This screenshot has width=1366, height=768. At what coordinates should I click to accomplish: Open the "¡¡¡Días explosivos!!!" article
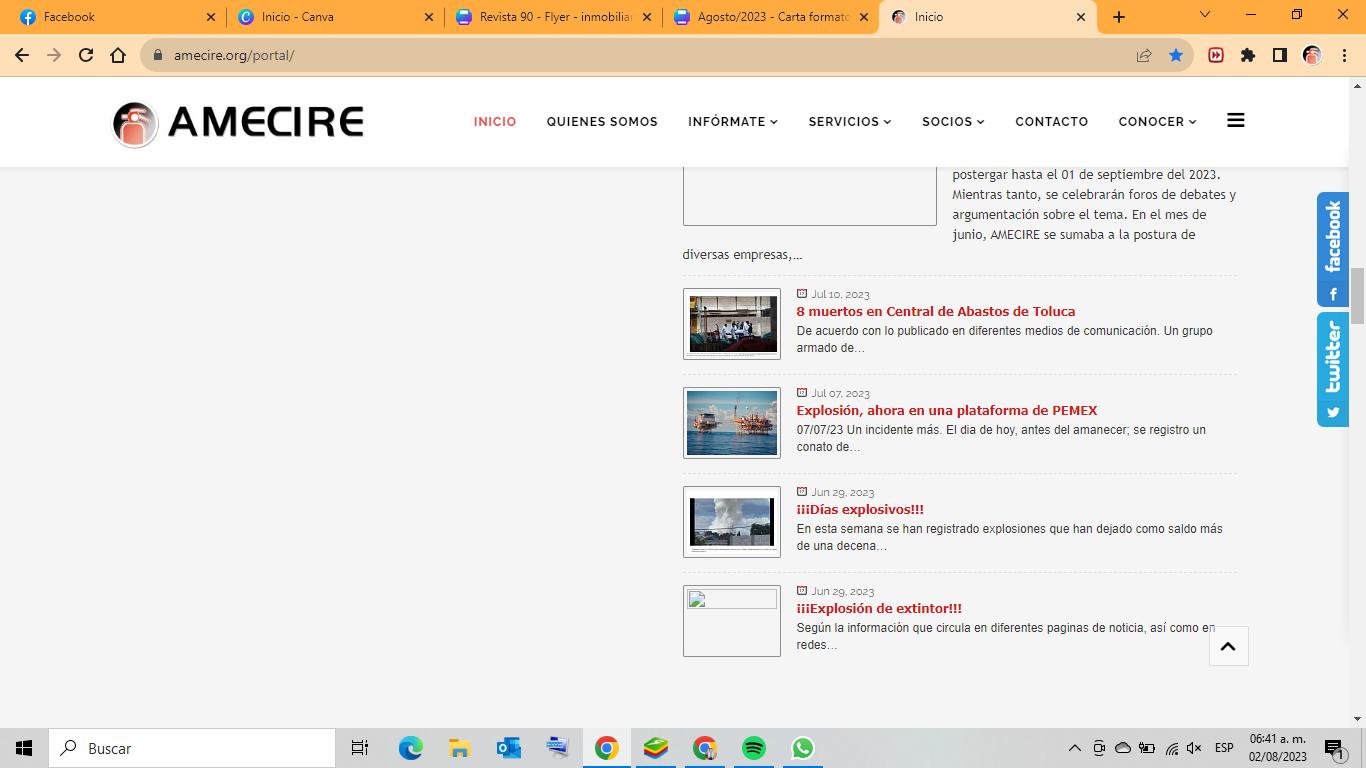pos(860,509)
